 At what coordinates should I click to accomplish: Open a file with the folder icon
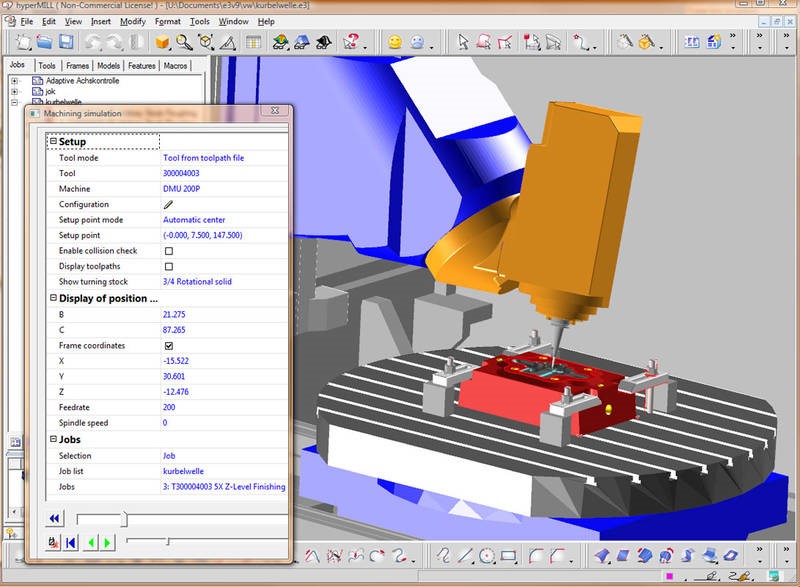[x=45, y=42]
